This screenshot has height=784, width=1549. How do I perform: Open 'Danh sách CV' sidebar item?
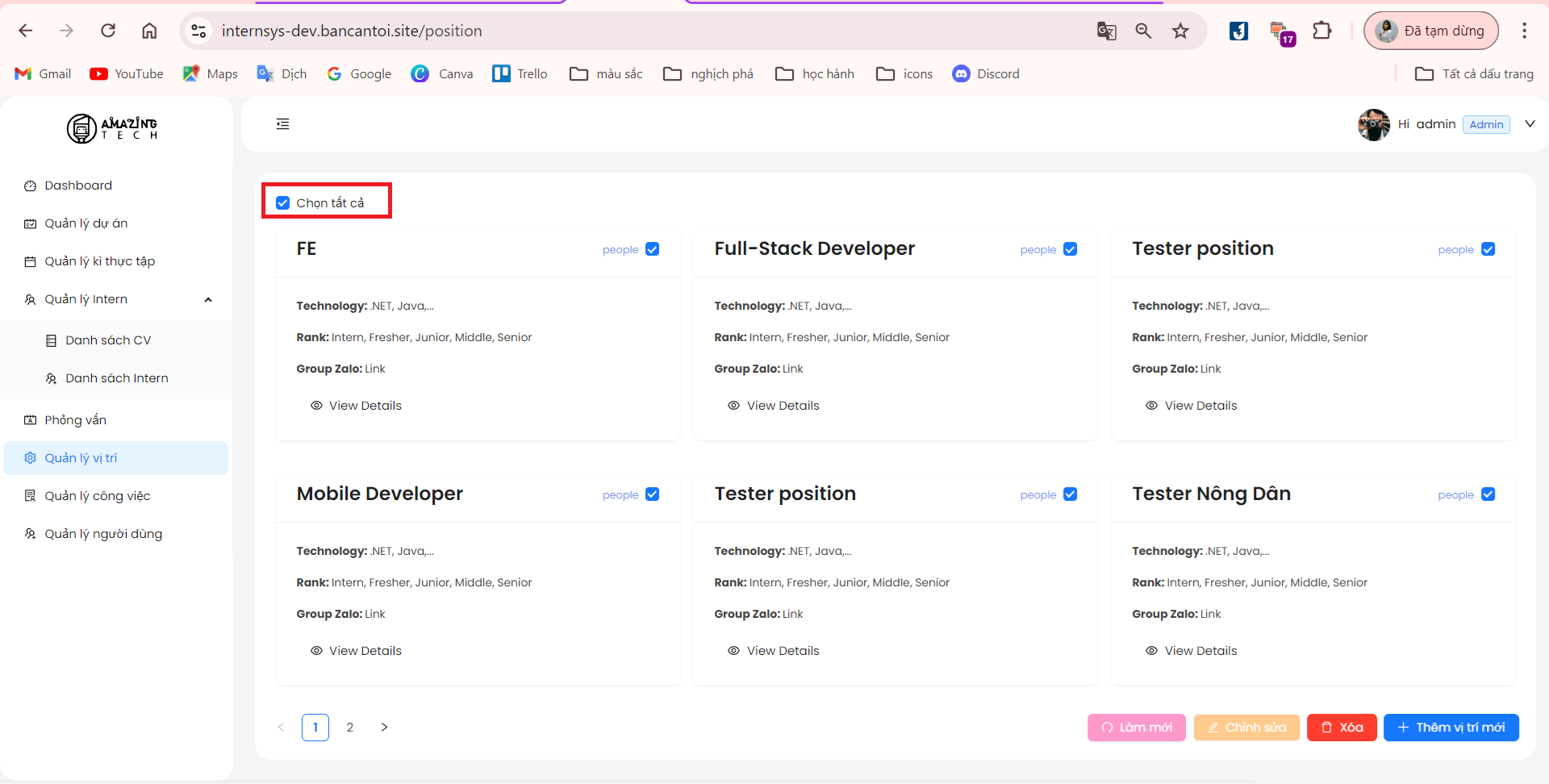[108, 340]
